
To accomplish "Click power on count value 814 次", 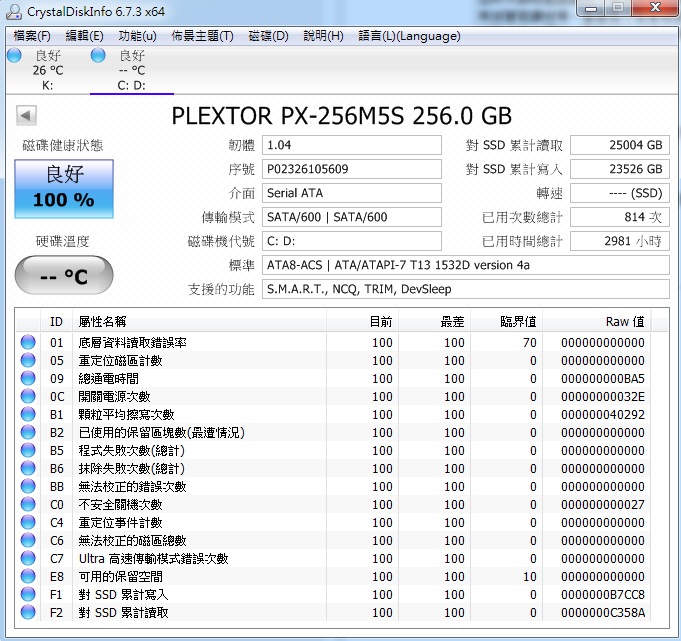I will point(620,217).
